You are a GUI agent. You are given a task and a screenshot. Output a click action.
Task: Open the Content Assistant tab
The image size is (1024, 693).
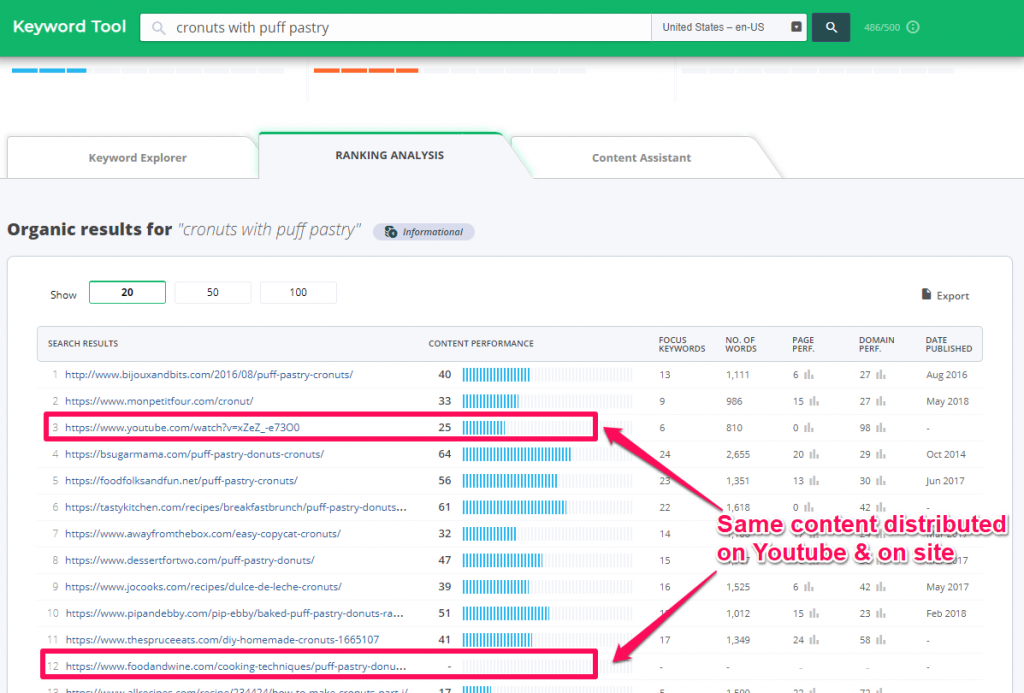click(x=641, y=157)
